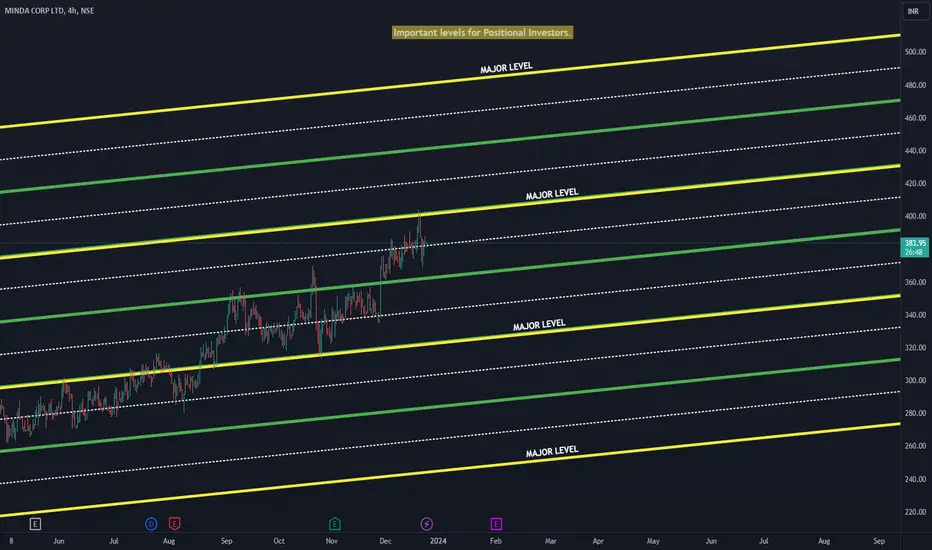Click the 360.00 price axis label
This screenshot has height=550, width=932.
click(915, 282)
